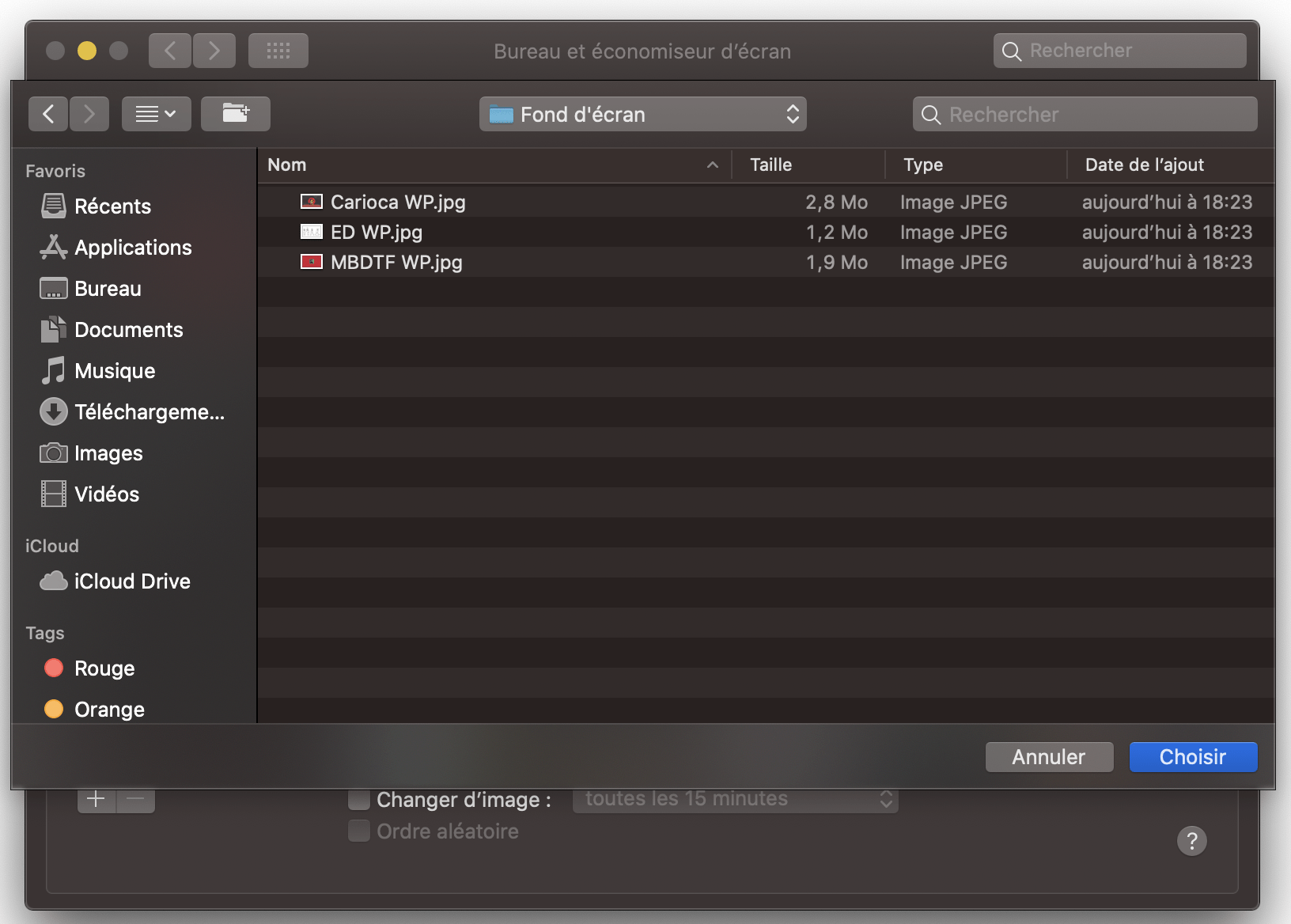Select the Orange tag
This screenshot has width=1291, height=924.
(133, 710)
